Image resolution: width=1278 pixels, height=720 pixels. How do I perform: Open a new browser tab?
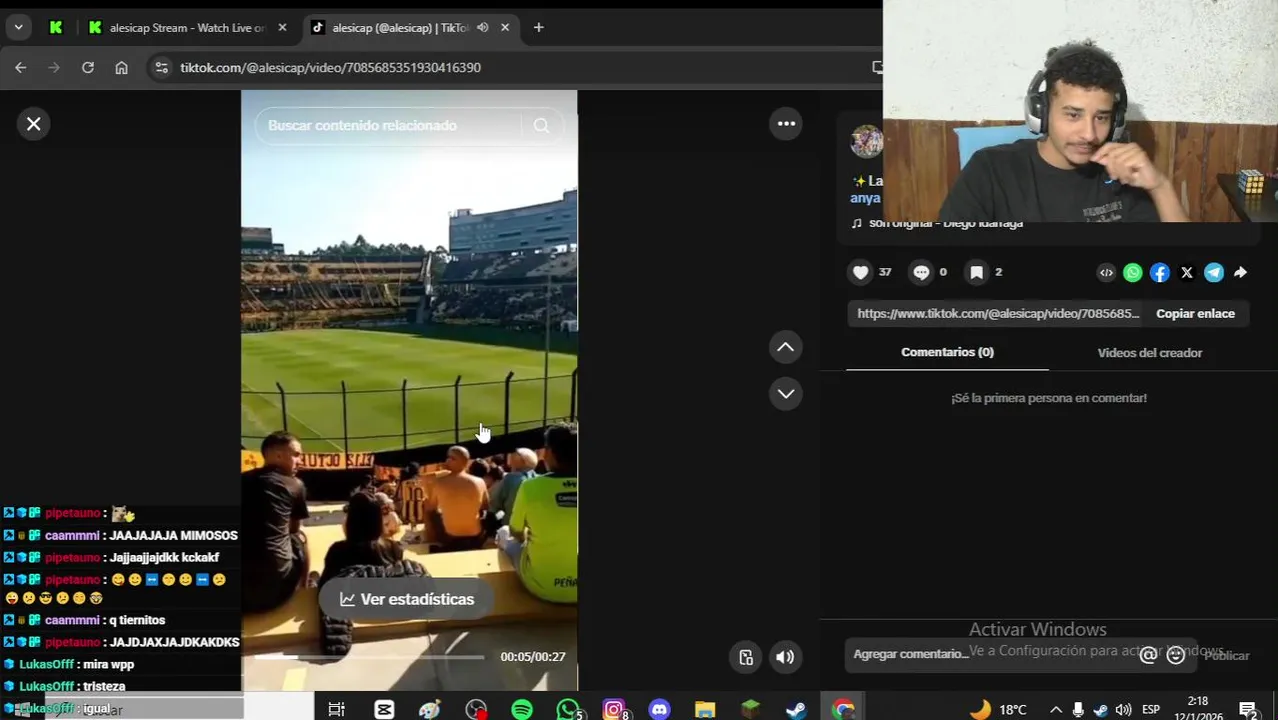pos(538,28)
